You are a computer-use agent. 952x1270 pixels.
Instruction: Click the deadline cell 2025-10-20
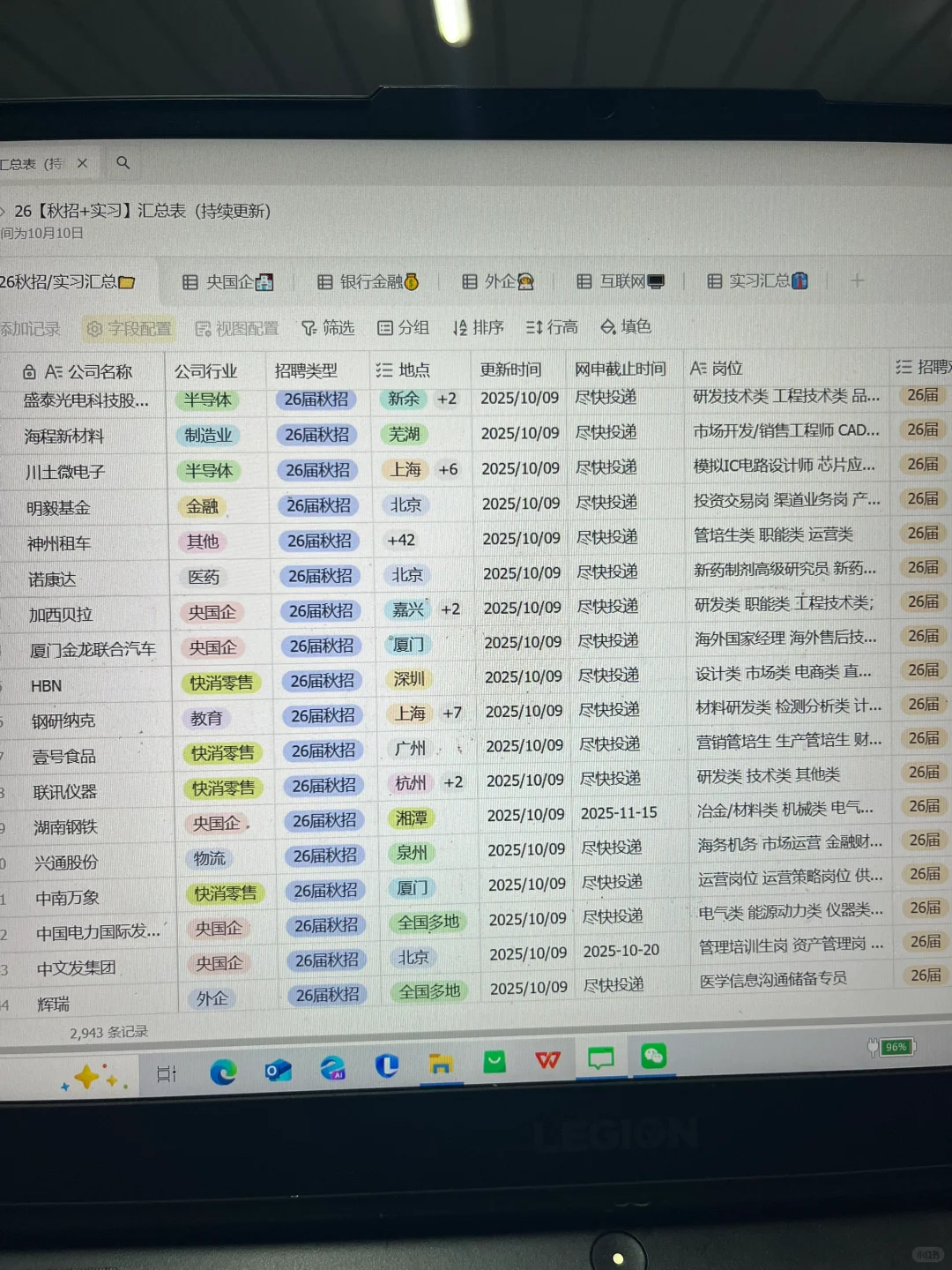pos(621,951)
